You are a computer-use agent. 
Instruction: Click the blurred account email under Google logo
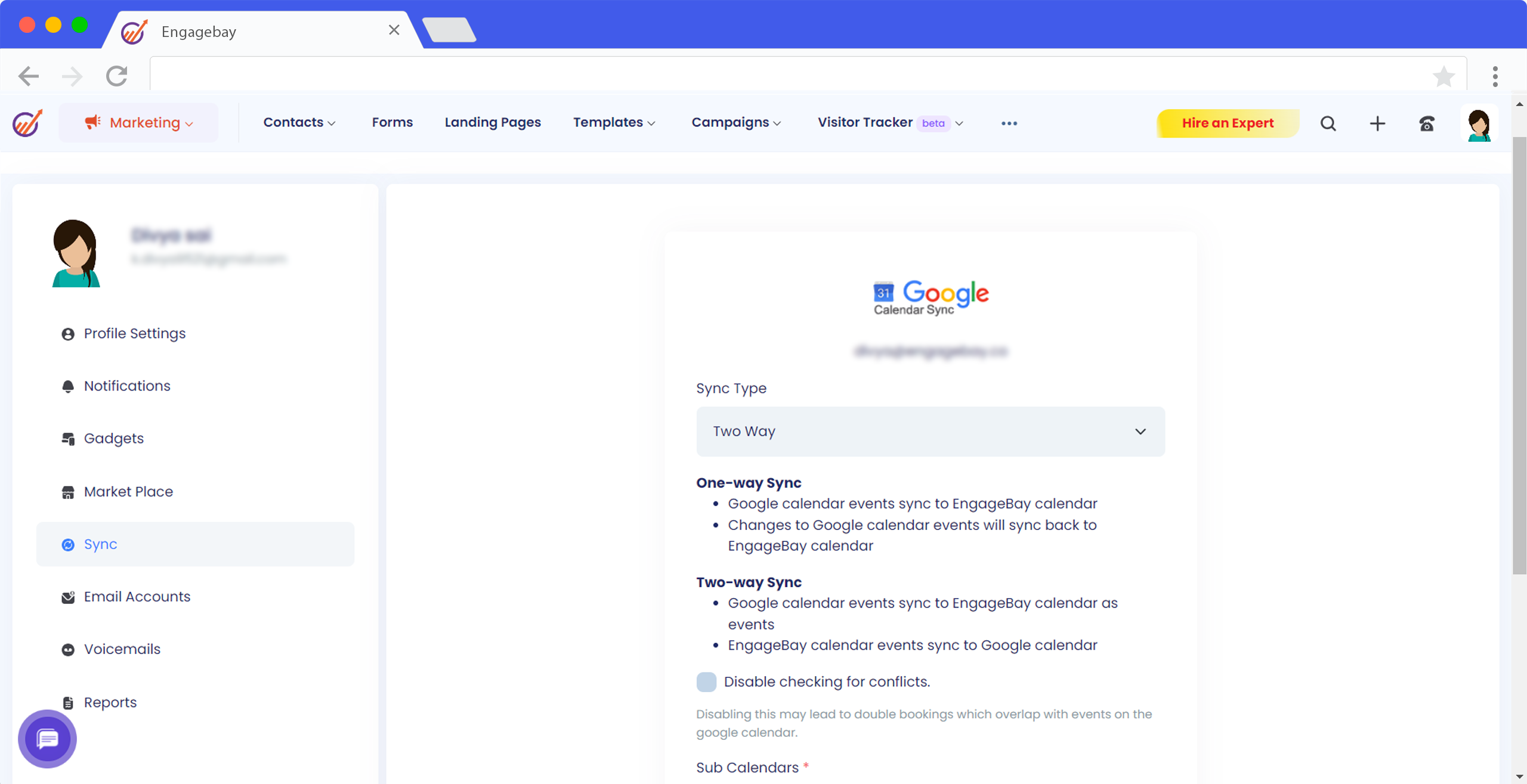pyautogui.click(x=931, y=352)
